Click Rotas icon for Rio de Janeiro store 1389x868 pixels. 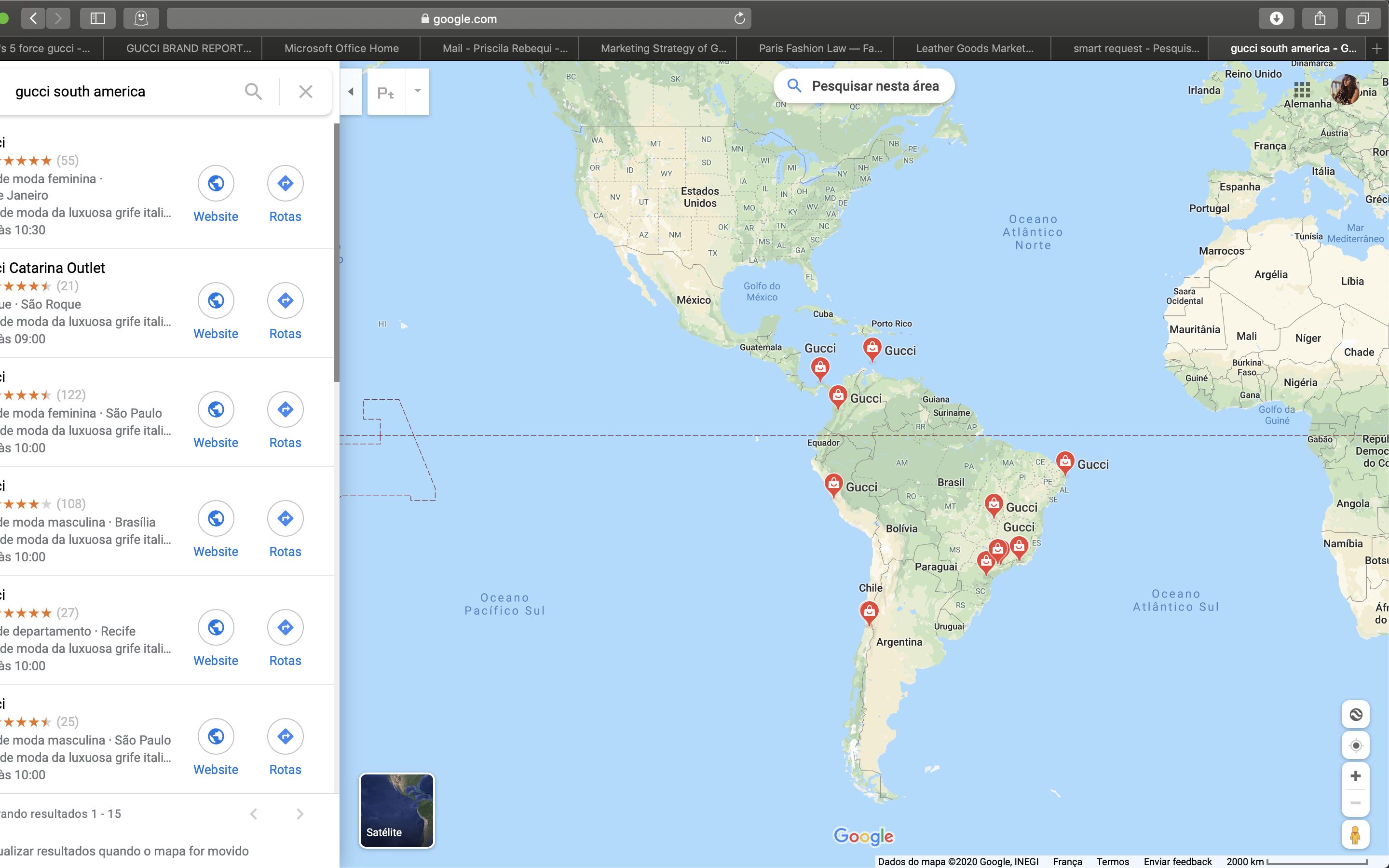(285, 183)
